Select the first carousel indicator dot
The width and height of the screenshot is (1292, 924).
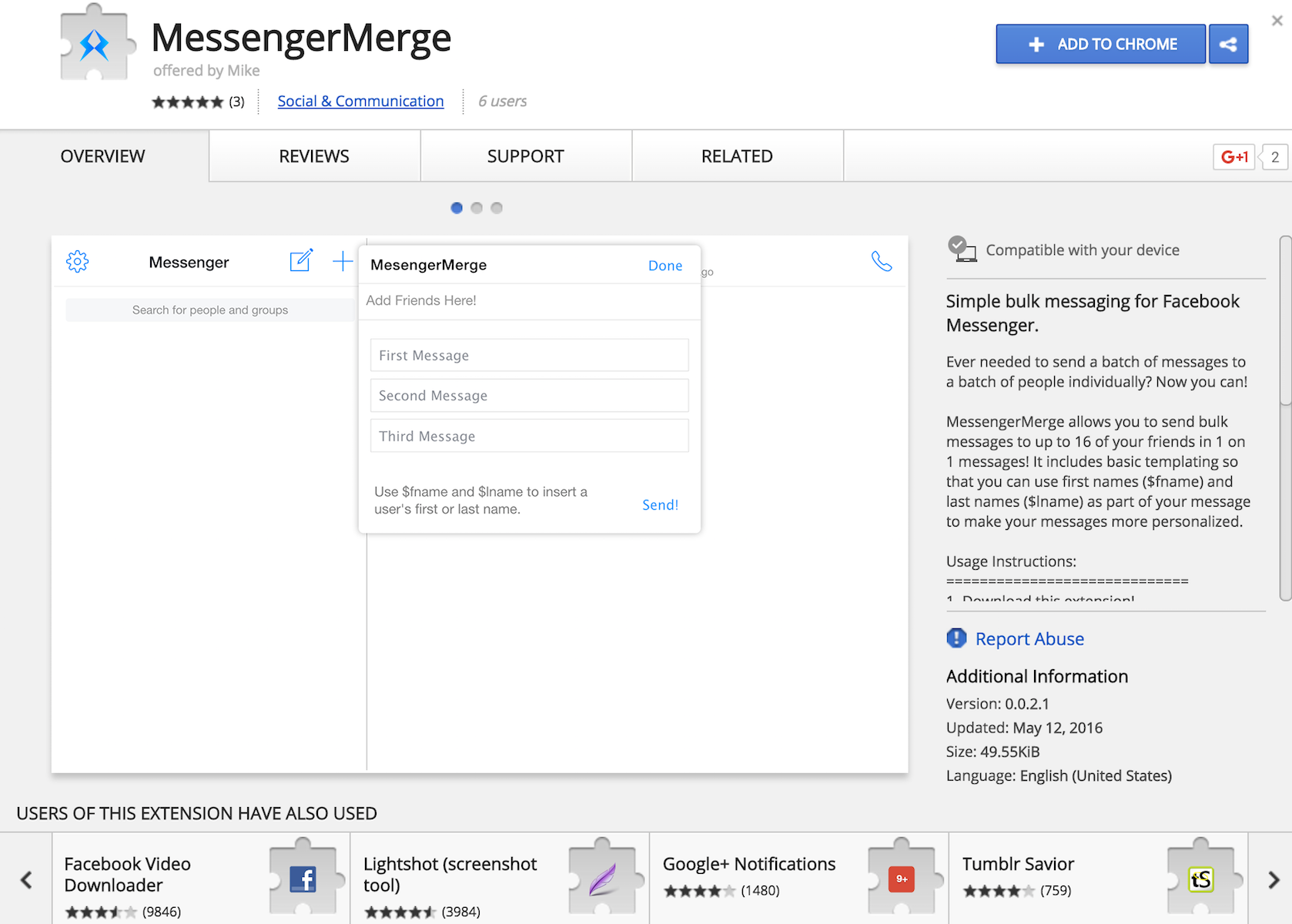(x=456, y=207)
